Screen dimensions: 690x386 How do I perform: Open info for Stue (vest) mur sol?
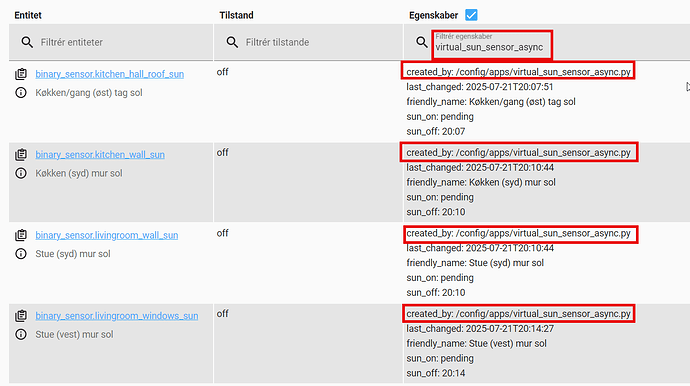(21, 335)
